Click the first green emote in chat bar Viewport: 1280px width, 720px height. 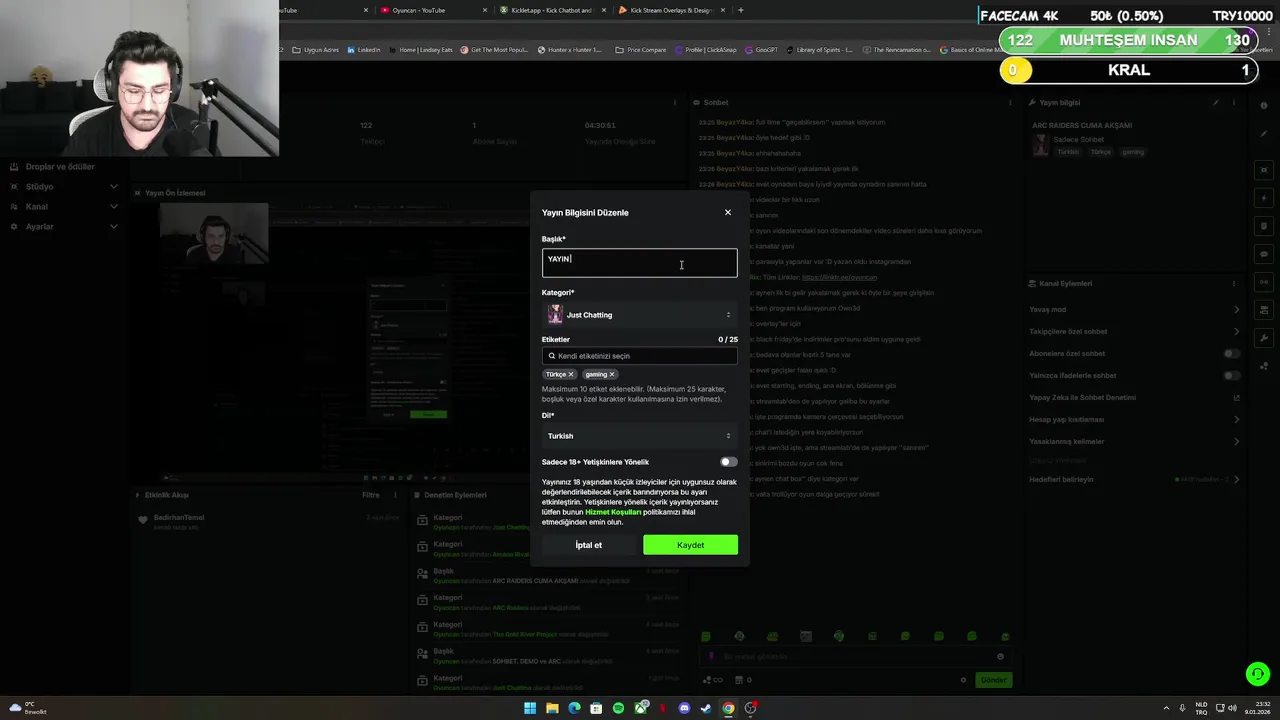click(706, 636)
